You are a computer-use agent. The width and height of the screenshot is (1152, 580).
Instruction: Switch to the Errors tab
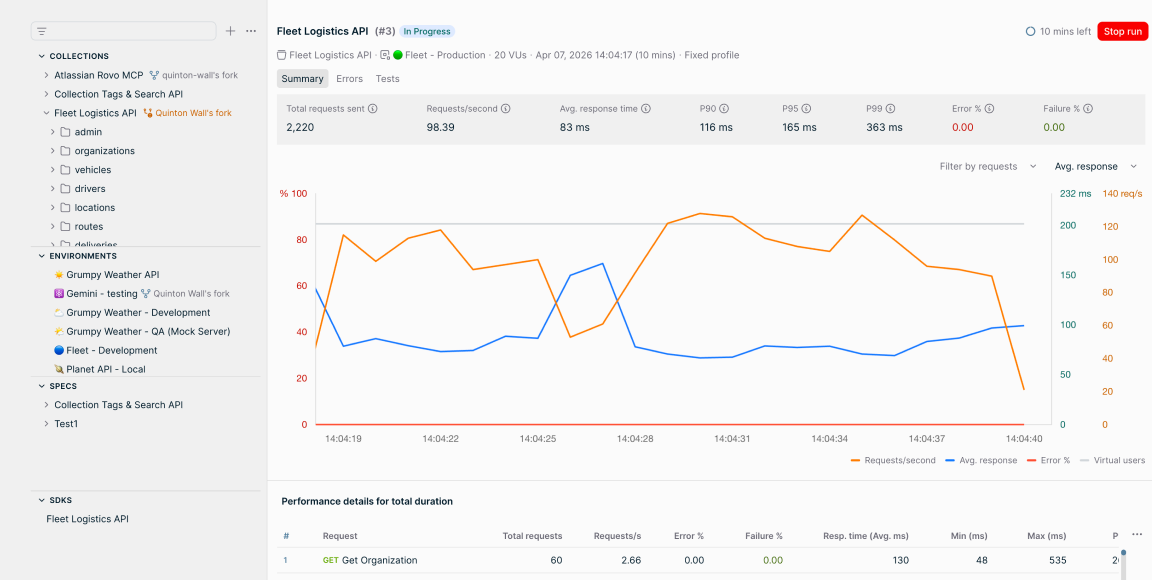pyautogui.click(x=350, y=79)
